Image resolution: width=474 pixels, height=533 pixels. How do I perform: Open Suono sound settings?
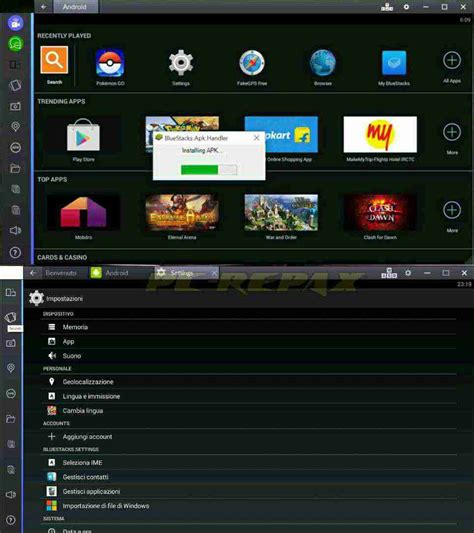coord(249,356)
